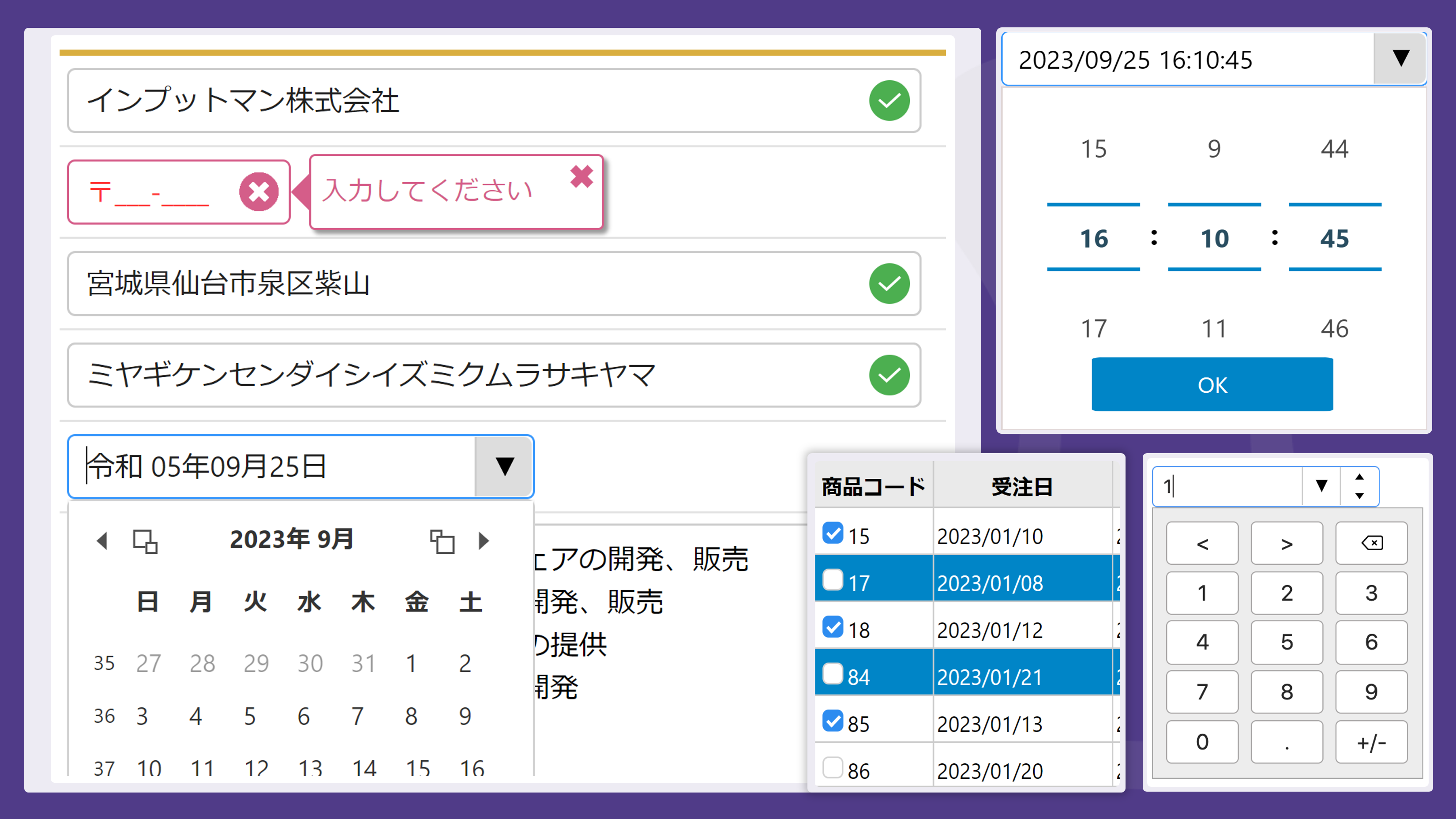
Task: Go to next month in calendar
Action: [x=483, y=541]
